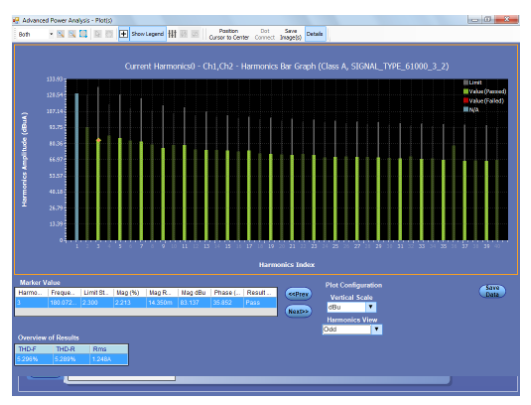The width and height of the screenshot is (531, 405).
Task: Click the Value(Passed) legend green swatch
Action: click(x=466, y=91)
